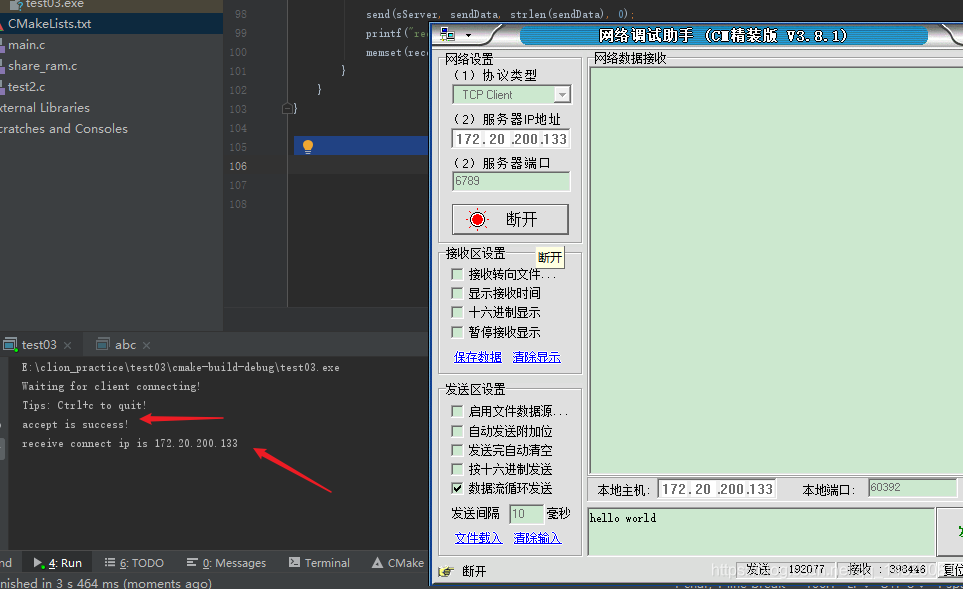Enable 接收转向文件 checkbox
Viewport: 963px width, 589px height.
pos(457,274)
